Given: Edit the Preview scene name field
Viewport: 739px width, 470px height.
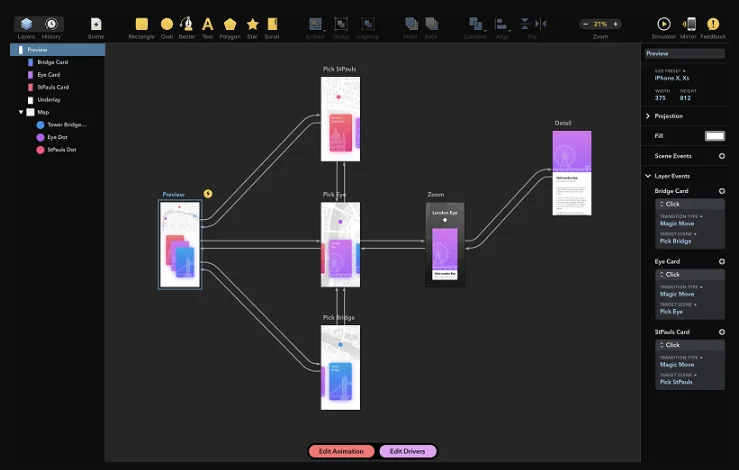Looking at the screenshot, I should [685, 54].
